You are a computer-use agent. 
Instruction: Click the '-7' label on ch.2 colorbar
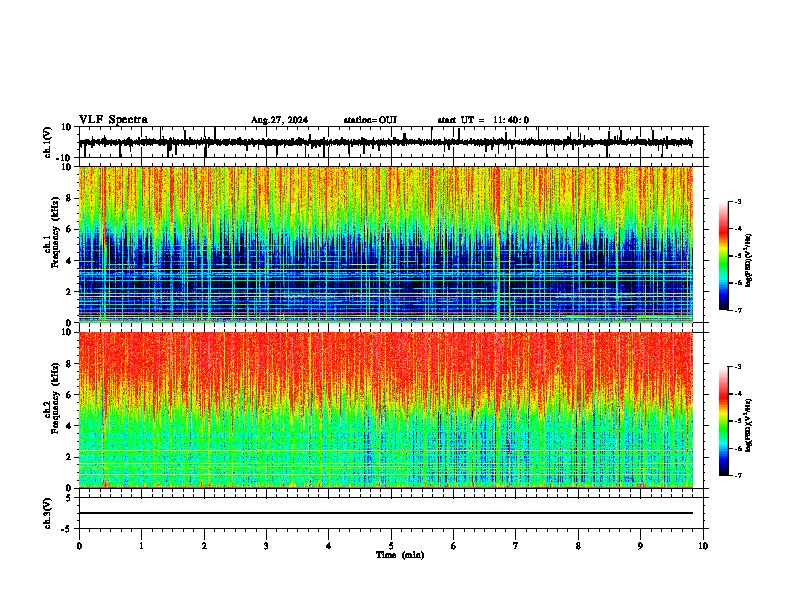pos(737,476)
